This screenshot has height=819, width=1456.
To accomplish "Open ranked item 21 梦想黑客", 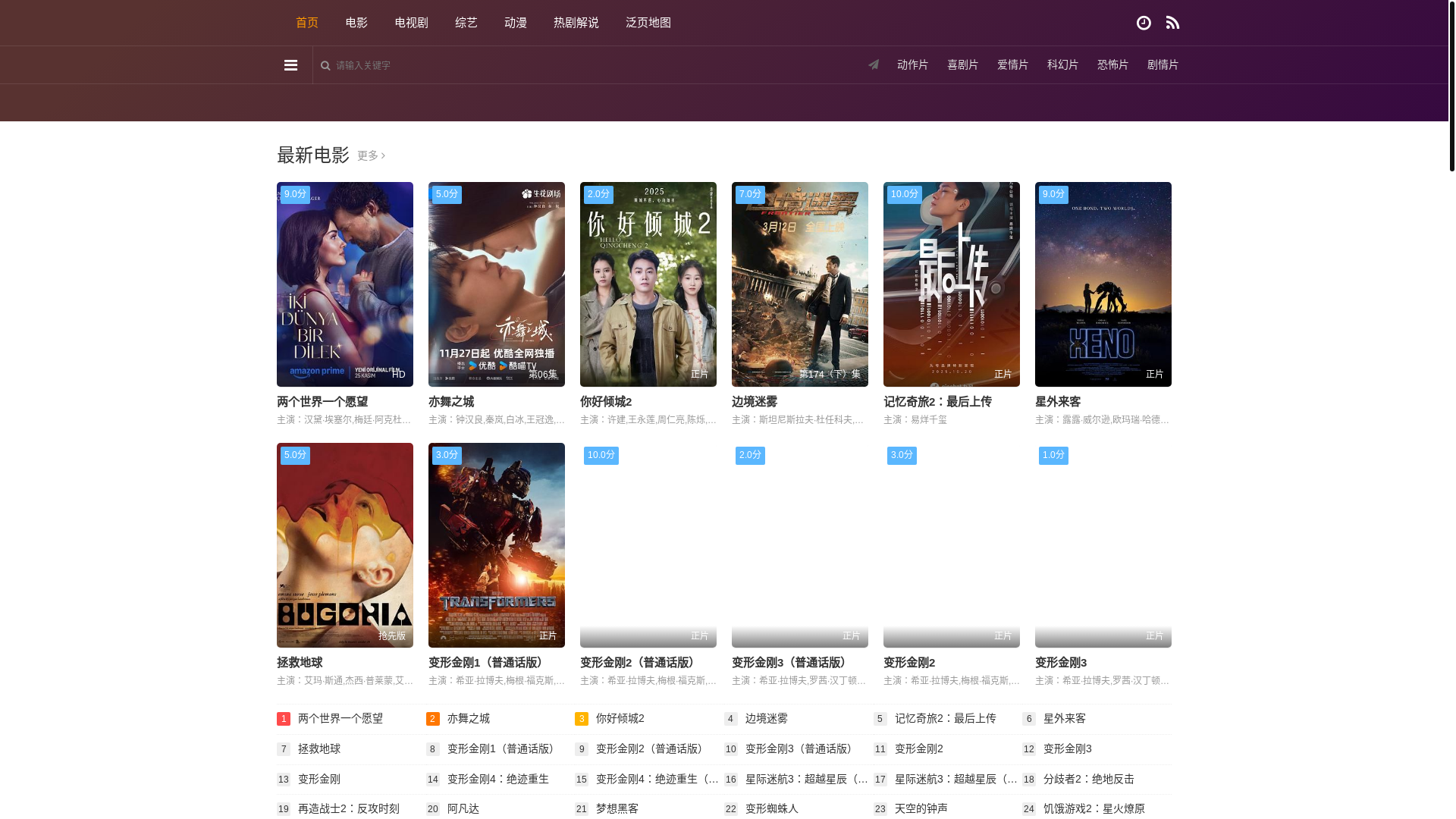I will [617, 808].
